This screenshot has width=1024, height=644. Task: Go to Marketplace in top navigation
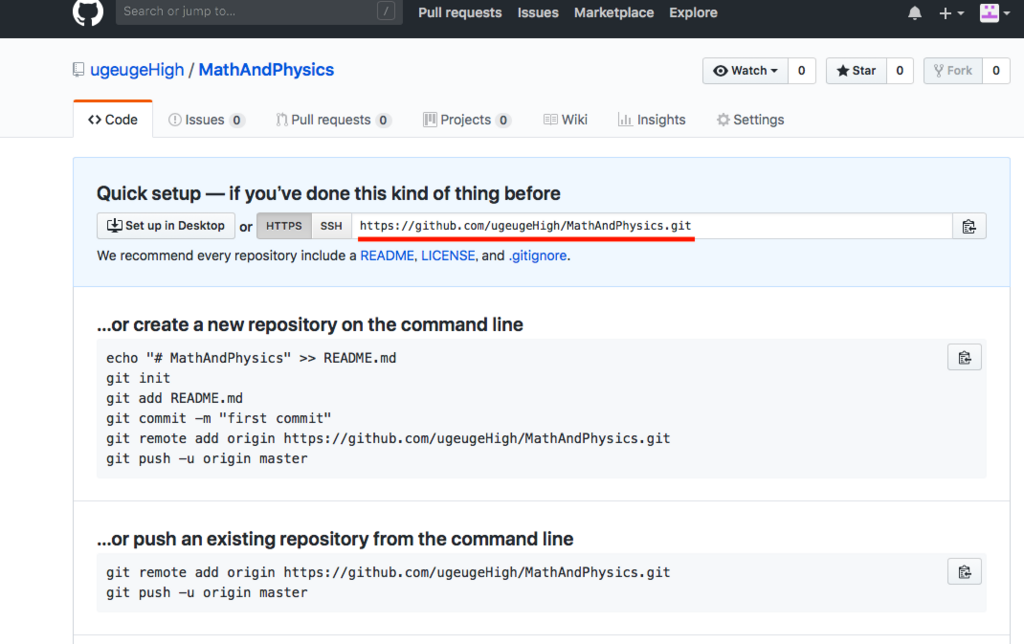click(613, 12)
